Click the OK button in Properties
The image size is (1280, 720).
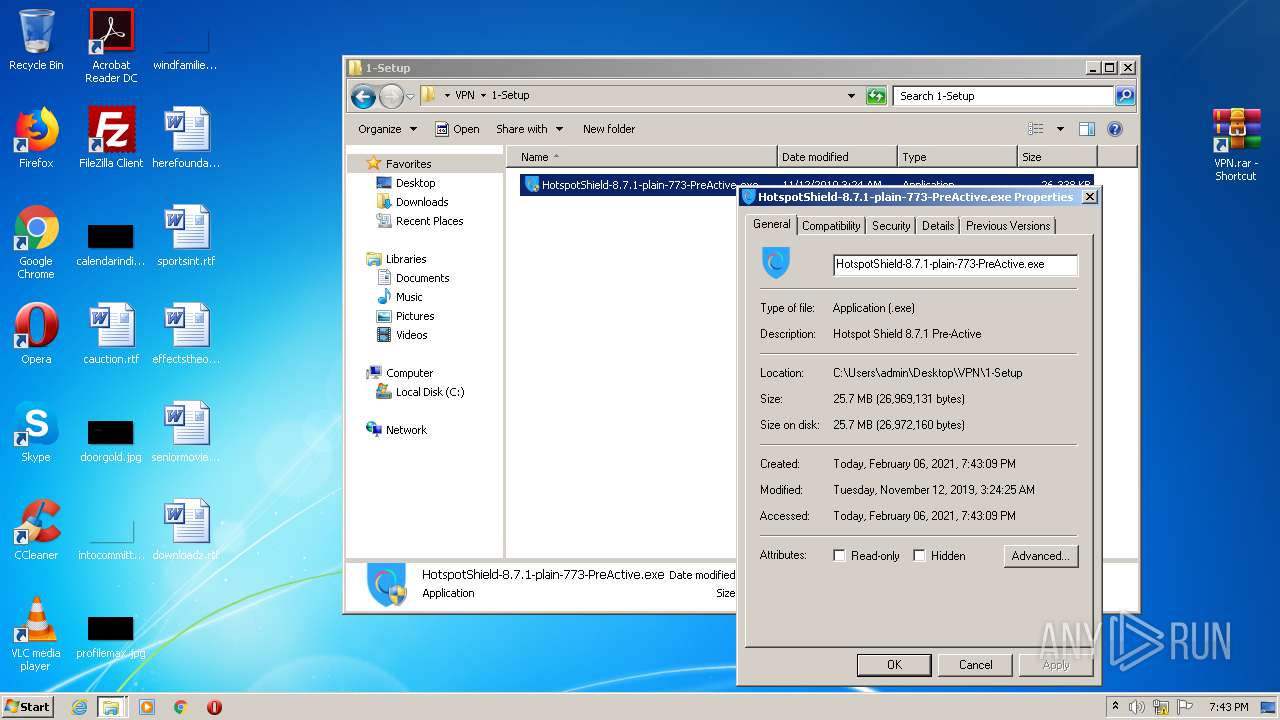tap(894, 665)
